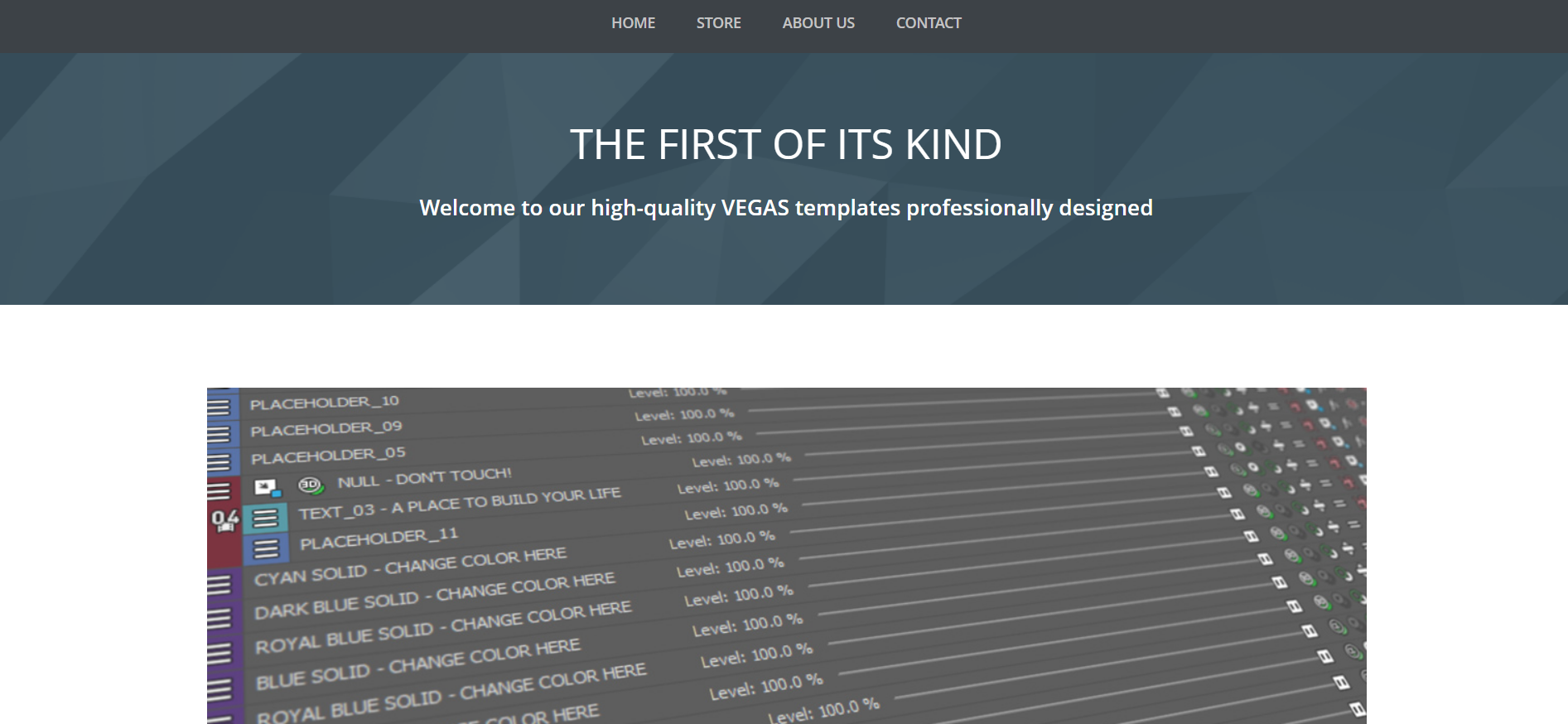1568x724 pixels.
Task: Click the CONTACT navigation link
Action: pyautogui.click(x=928, y=23)
